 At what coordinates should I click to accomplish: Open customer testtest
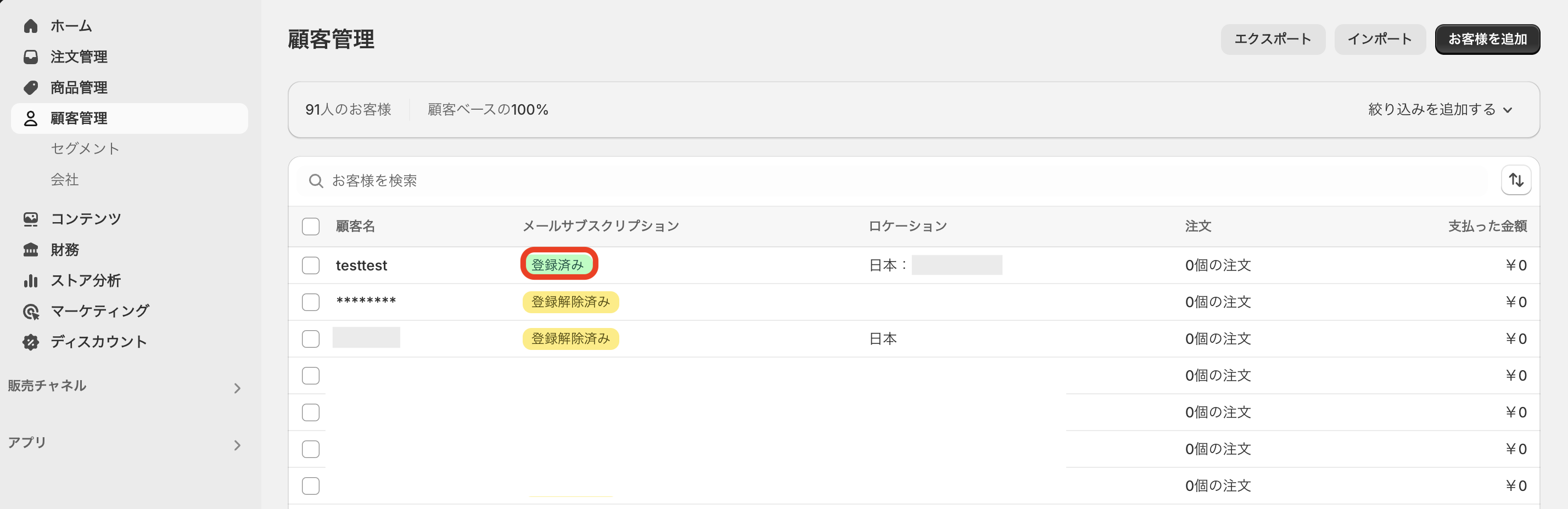click(x=362, y=265)
